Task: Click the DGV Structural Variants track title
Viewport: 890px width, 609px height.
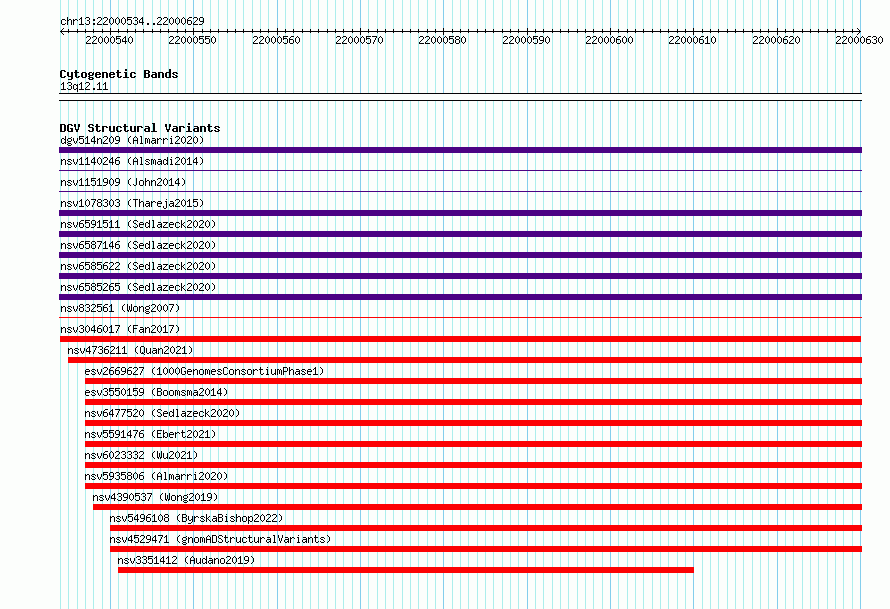Action: 140,128
